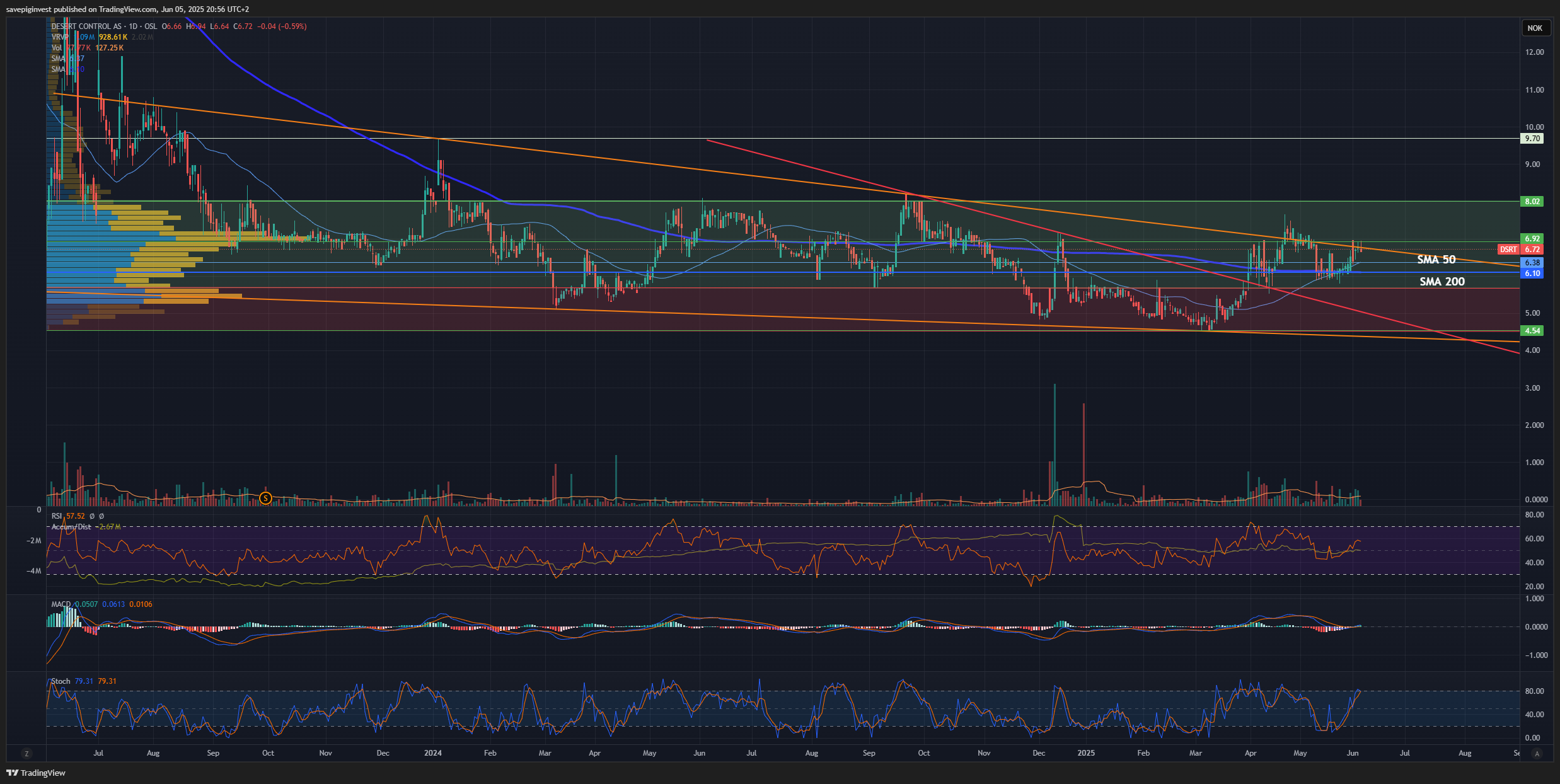1560x784 pixels.
Task: Click the green 4.54 price label
Action: click(x=1532, y=331)
